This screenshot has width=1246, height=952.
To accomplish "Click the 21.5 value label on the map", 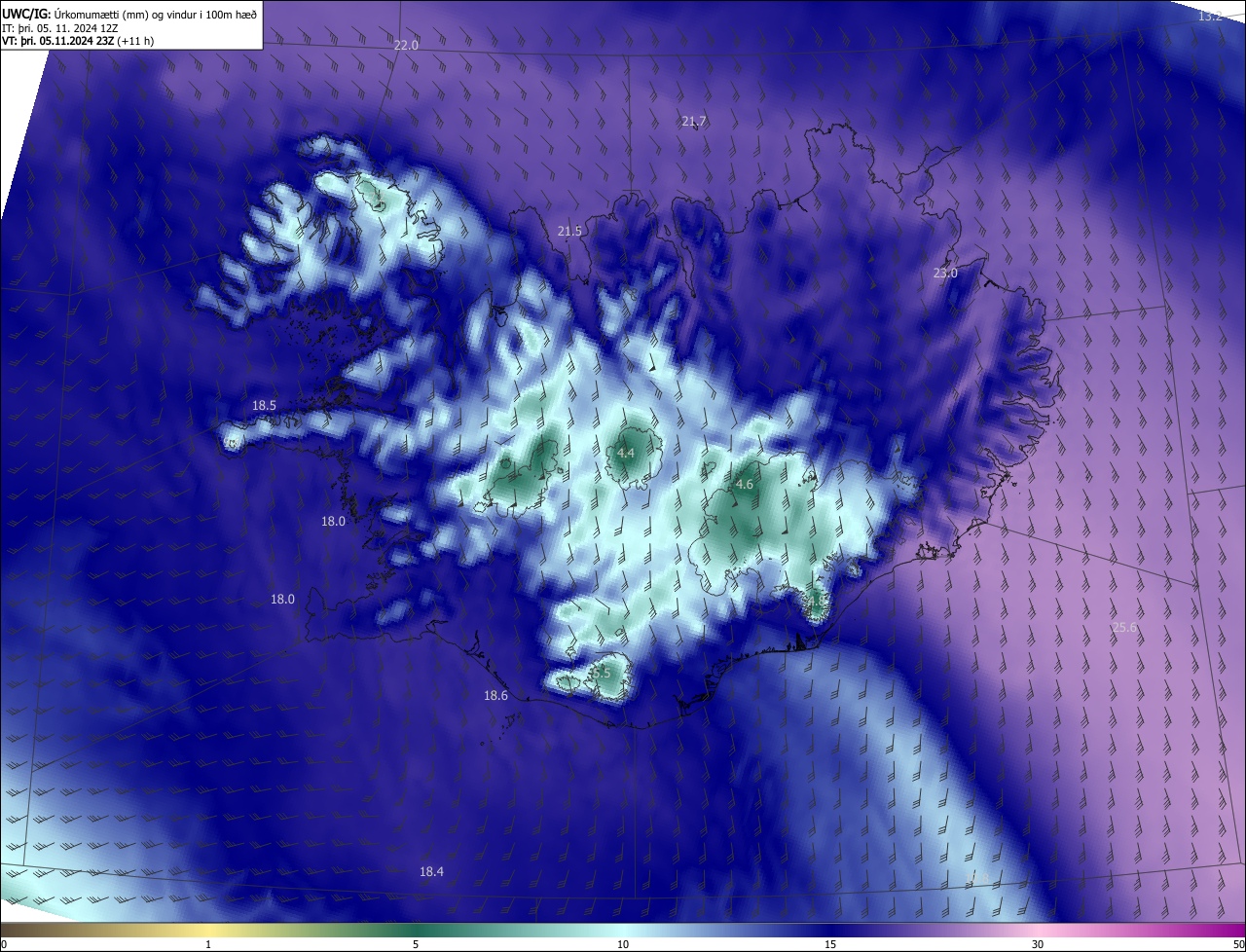I will click(569, 231).
